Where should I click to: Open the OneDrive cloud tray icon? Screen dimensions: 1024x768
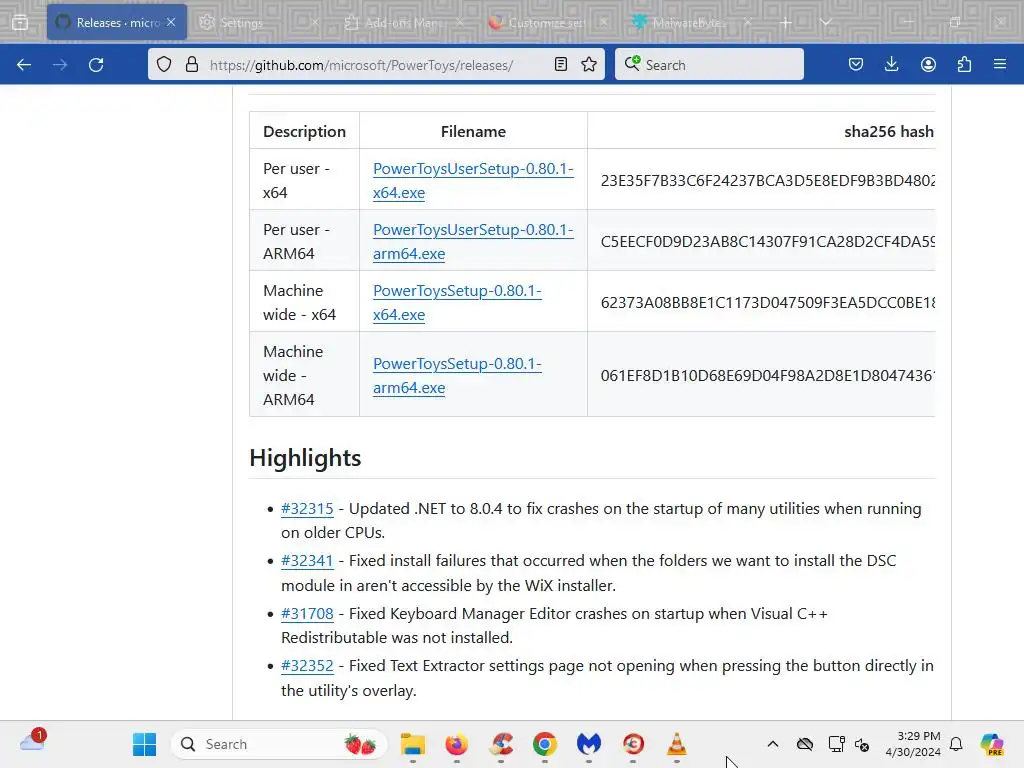pyautogui.click(x=805, y=744)
